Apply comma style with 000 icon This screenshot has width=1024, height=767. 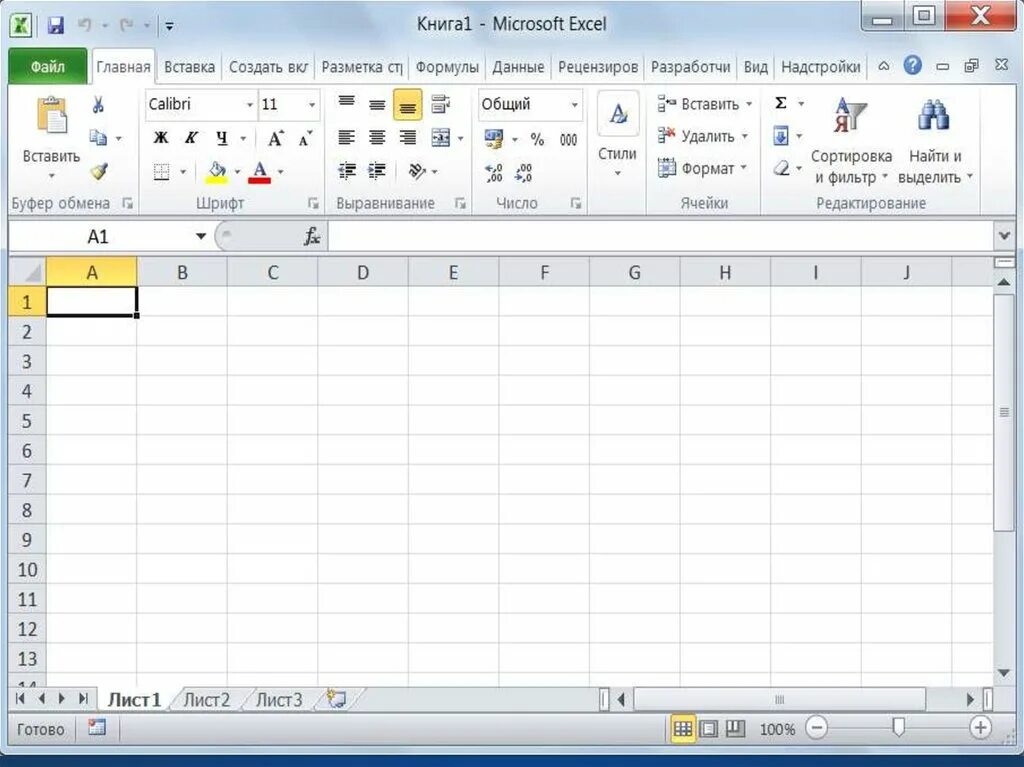click(x=568, y=139)
